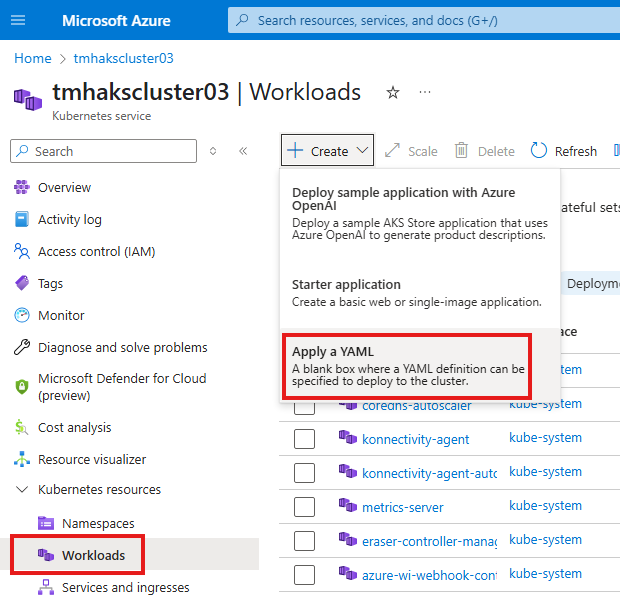
Task: Open Workloads in the sidebar
Action: (93, 555)
